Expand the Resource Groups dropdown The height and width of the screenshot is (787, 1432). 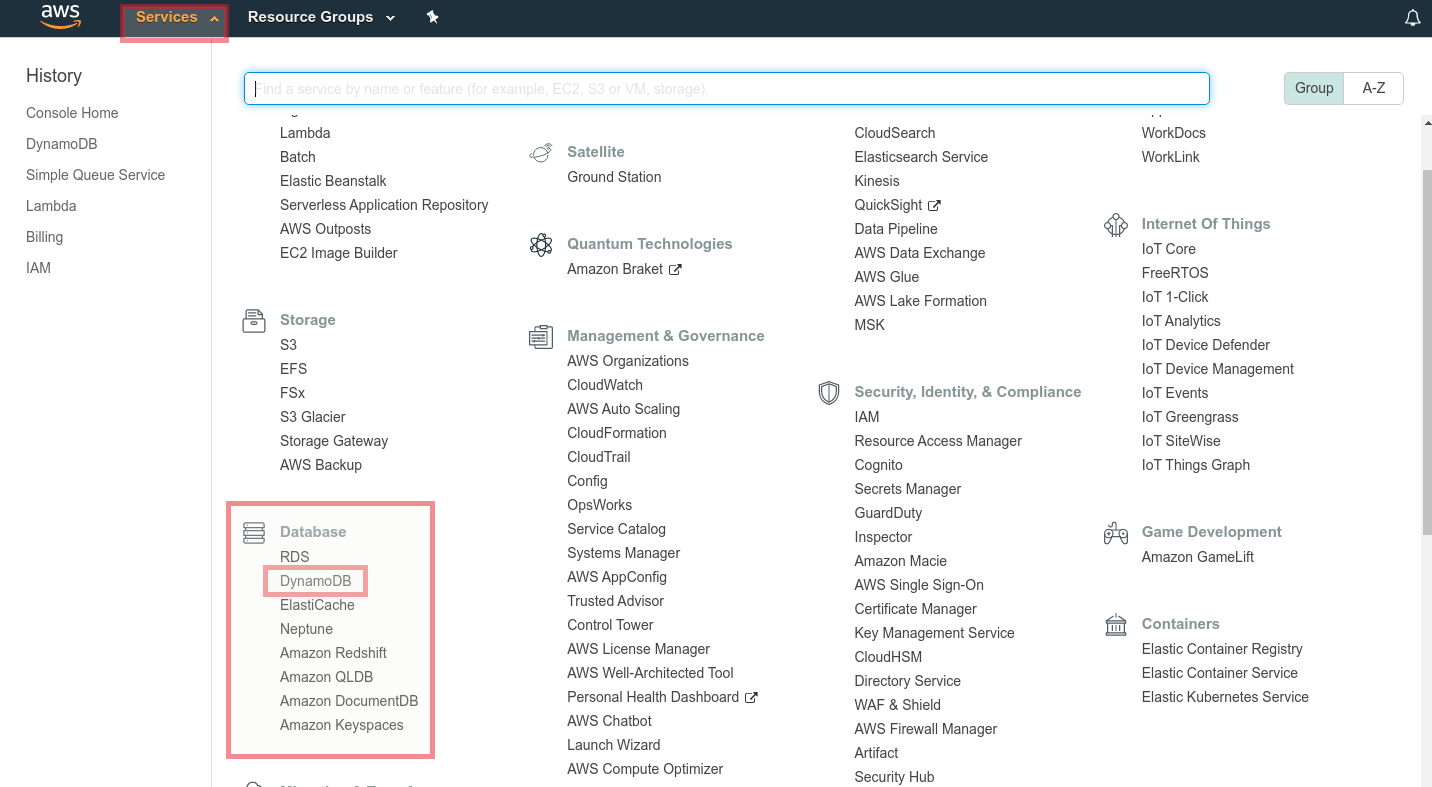click(320, 18)
